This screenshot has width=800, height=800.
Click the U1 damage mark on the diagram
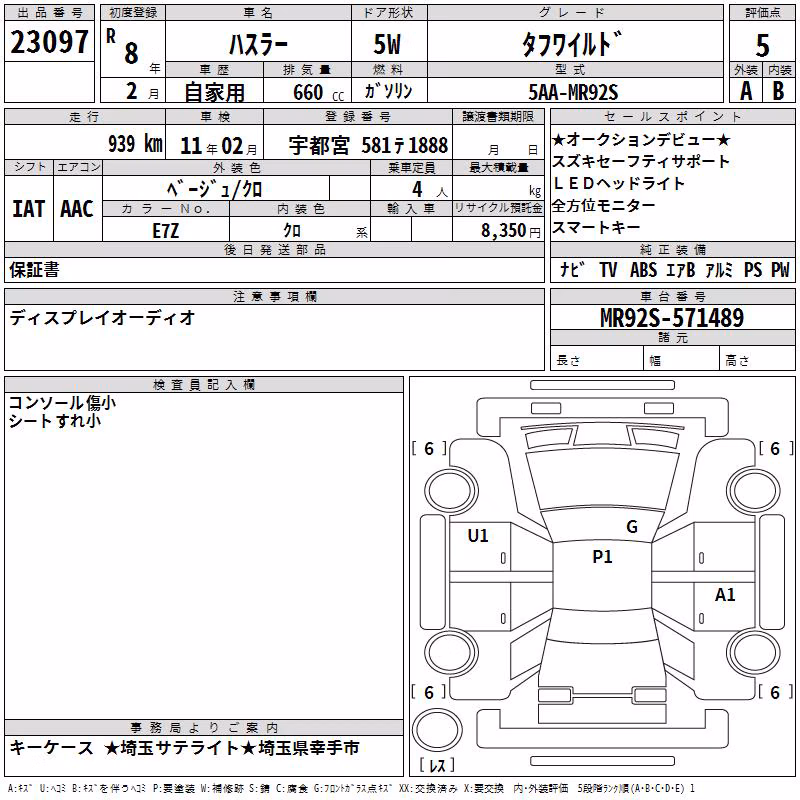point(478,536)
